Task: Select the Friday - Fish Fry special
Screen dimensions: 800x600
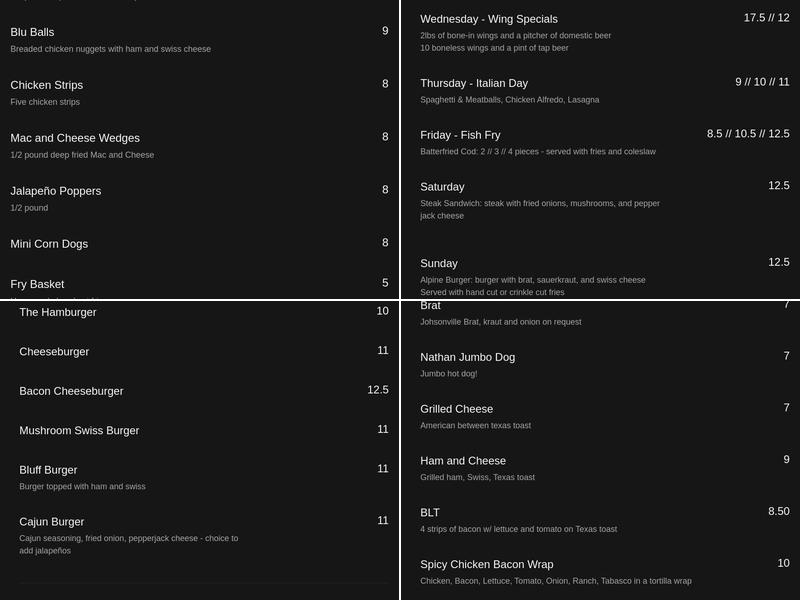Action: (460, 135)
